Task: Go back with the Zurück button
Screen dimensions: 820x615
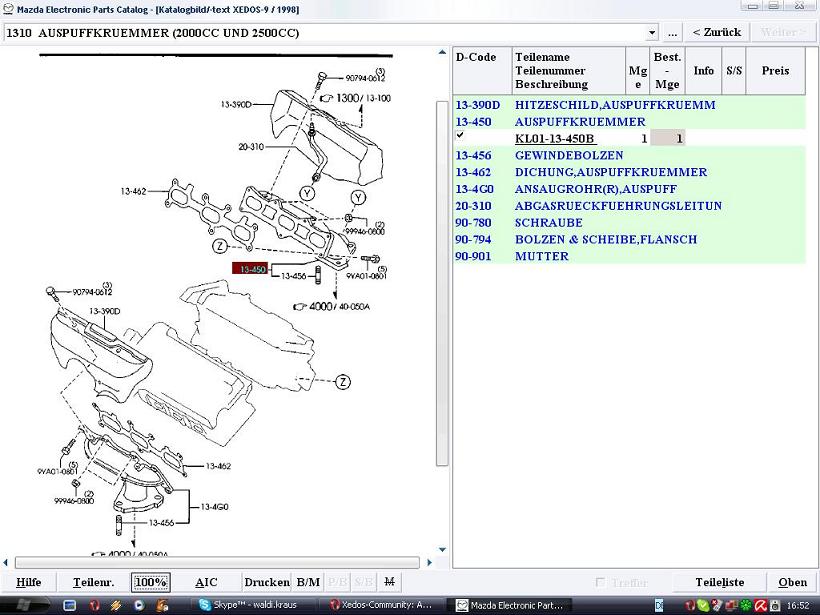Action: pyautogui.click(x=716, y=33)
